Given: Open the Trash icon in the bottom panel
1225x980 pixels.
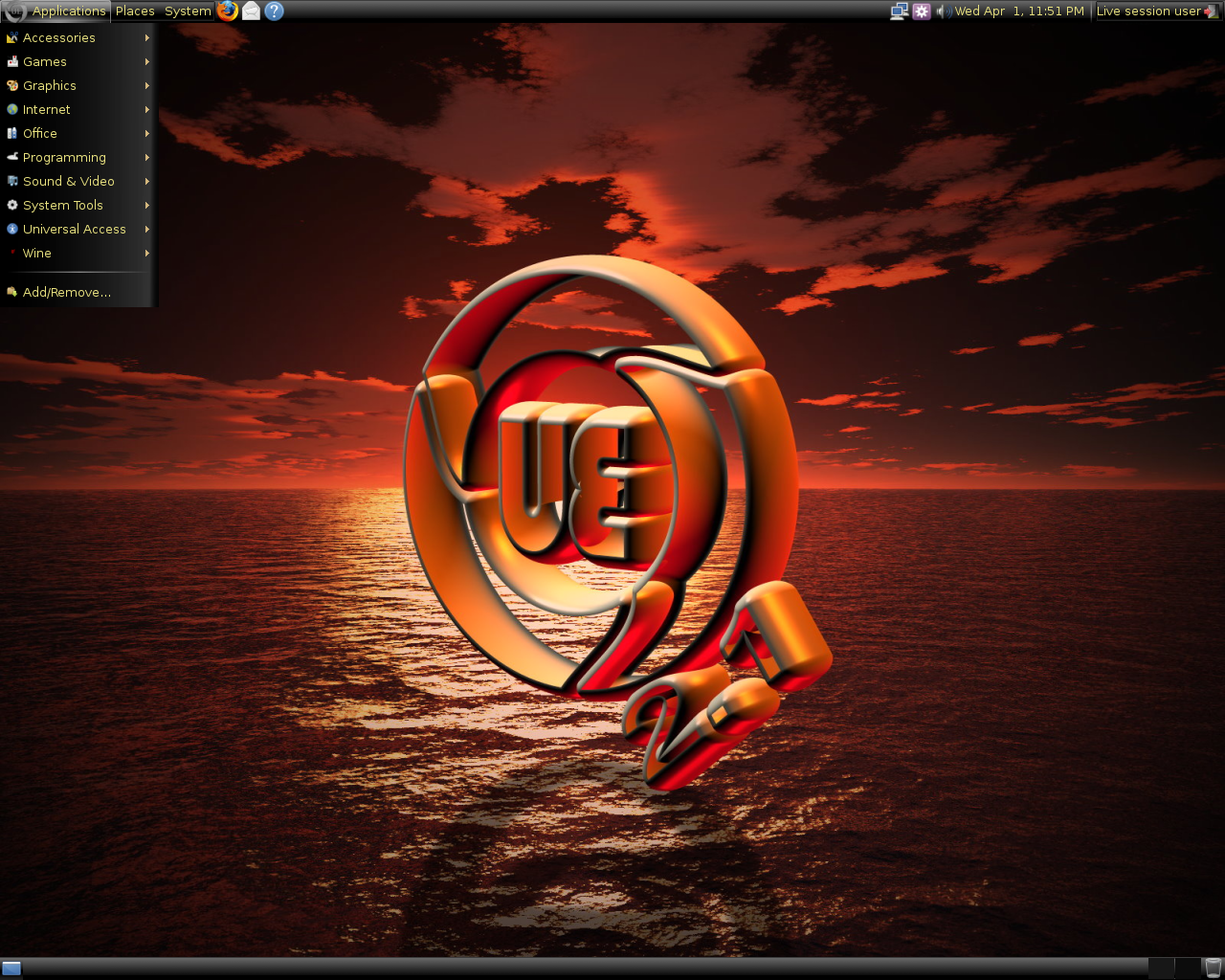Looking at the screenshot, I should click(x=1213, y=968).
